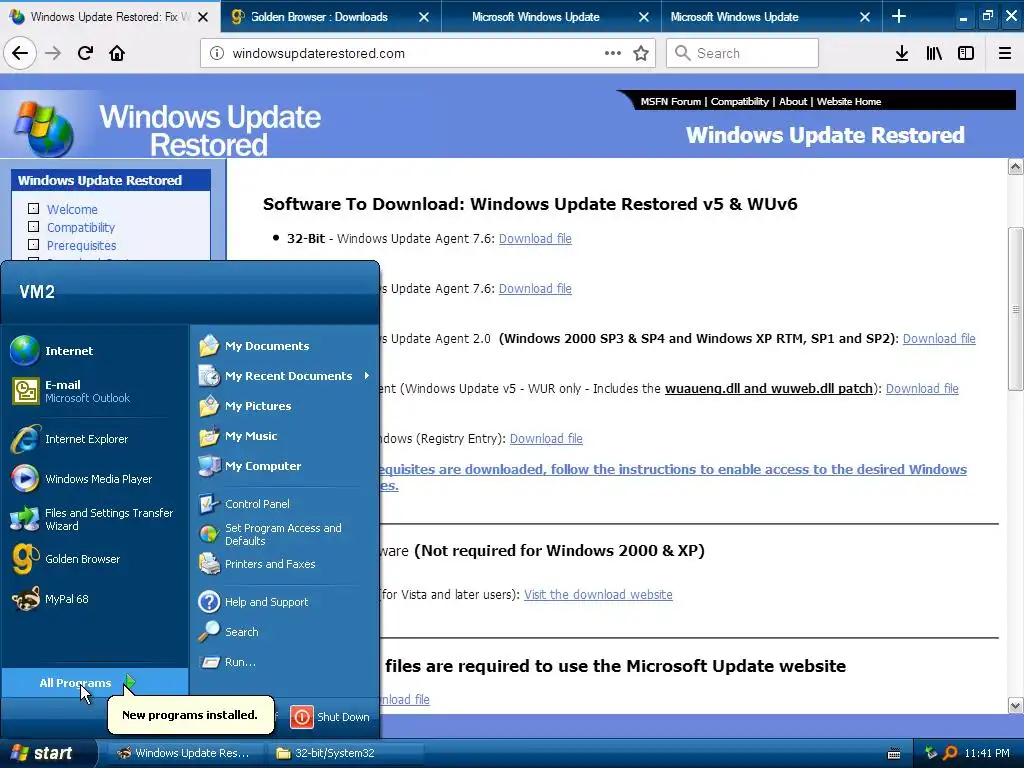Visit the download website link
1024x768 pixels.
(x=598, y=594)
